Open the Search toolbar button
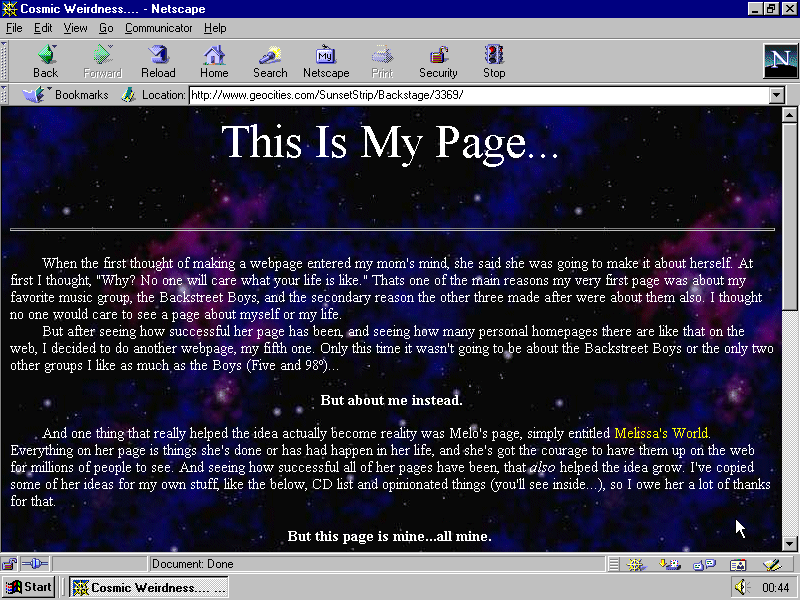The height and width of the screenshot is (600, 800). [x=270, y=61]
